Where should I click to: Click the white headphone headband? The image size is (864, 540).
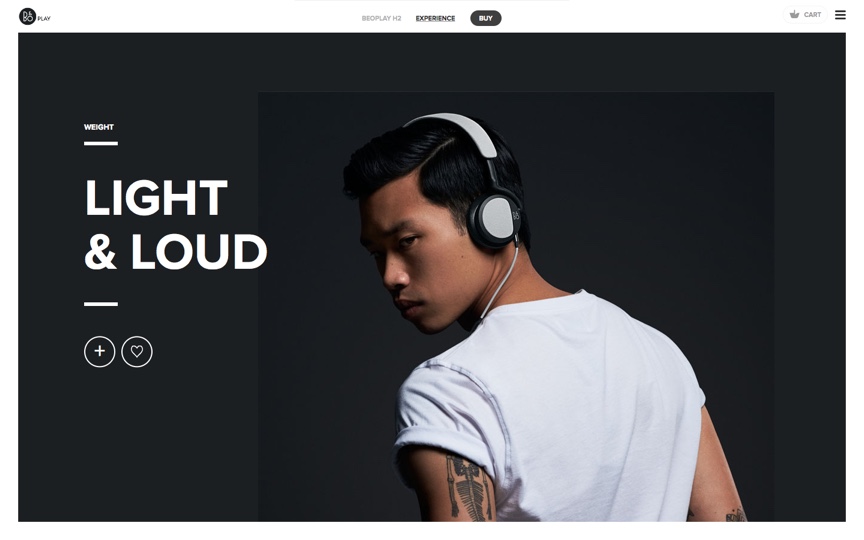tap(457, 130)
